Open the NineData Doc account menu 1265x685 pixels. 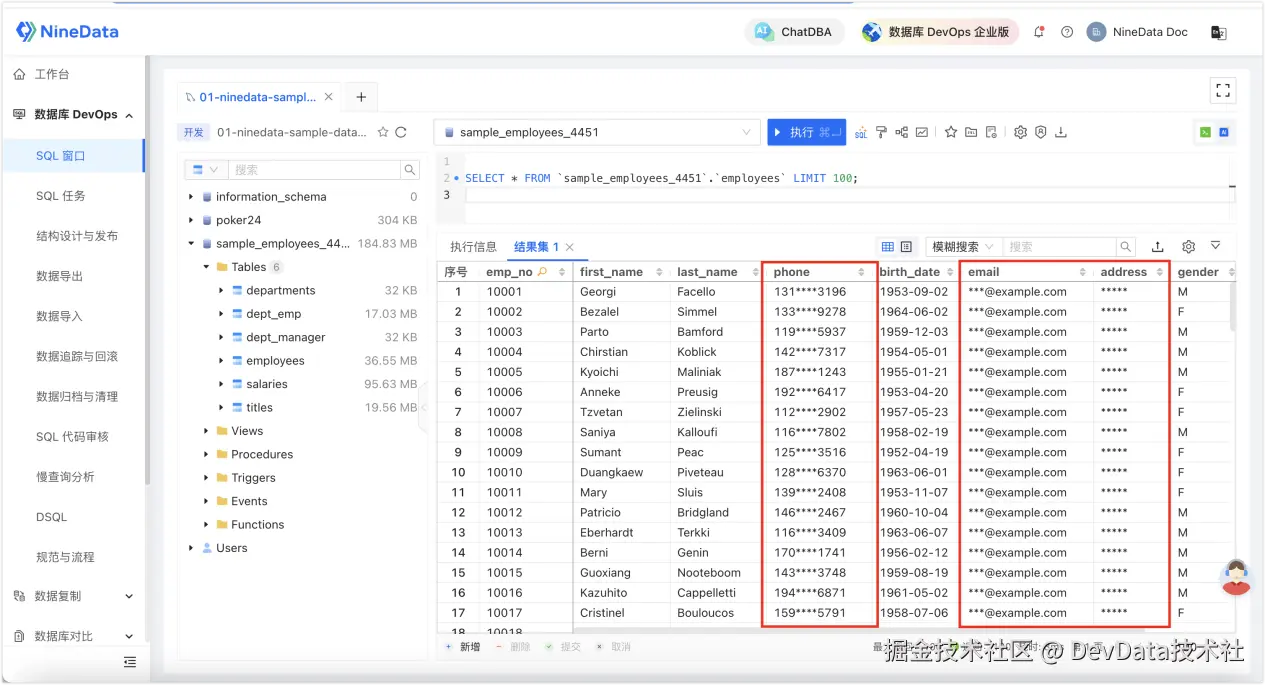(1138, 32)
